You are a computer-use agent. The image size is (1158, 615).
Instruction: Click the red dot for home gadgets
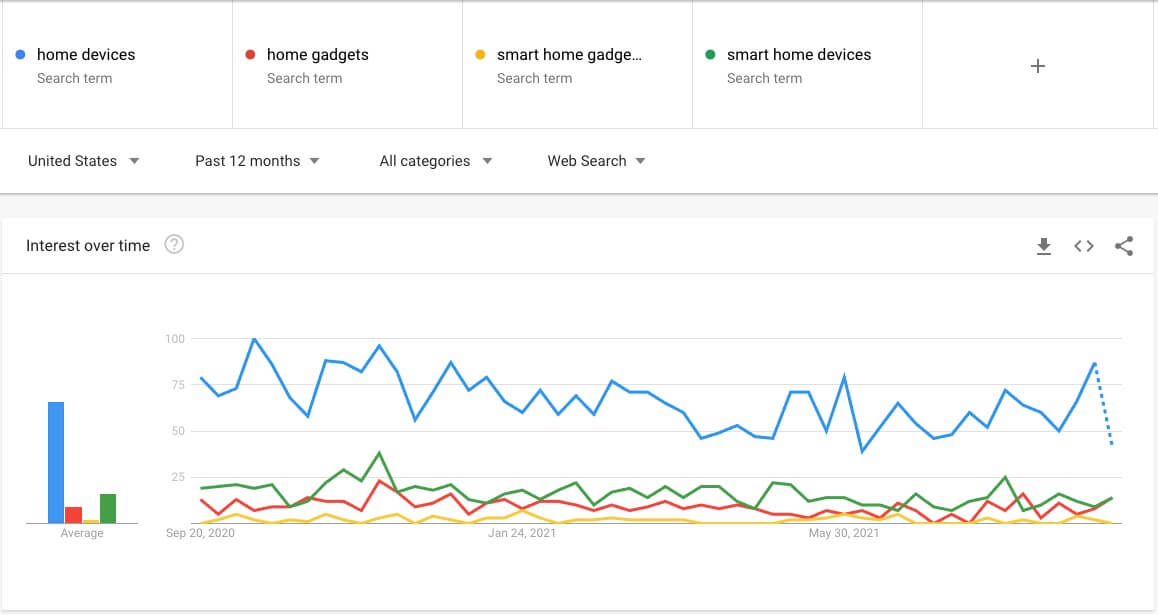[251, 55]
